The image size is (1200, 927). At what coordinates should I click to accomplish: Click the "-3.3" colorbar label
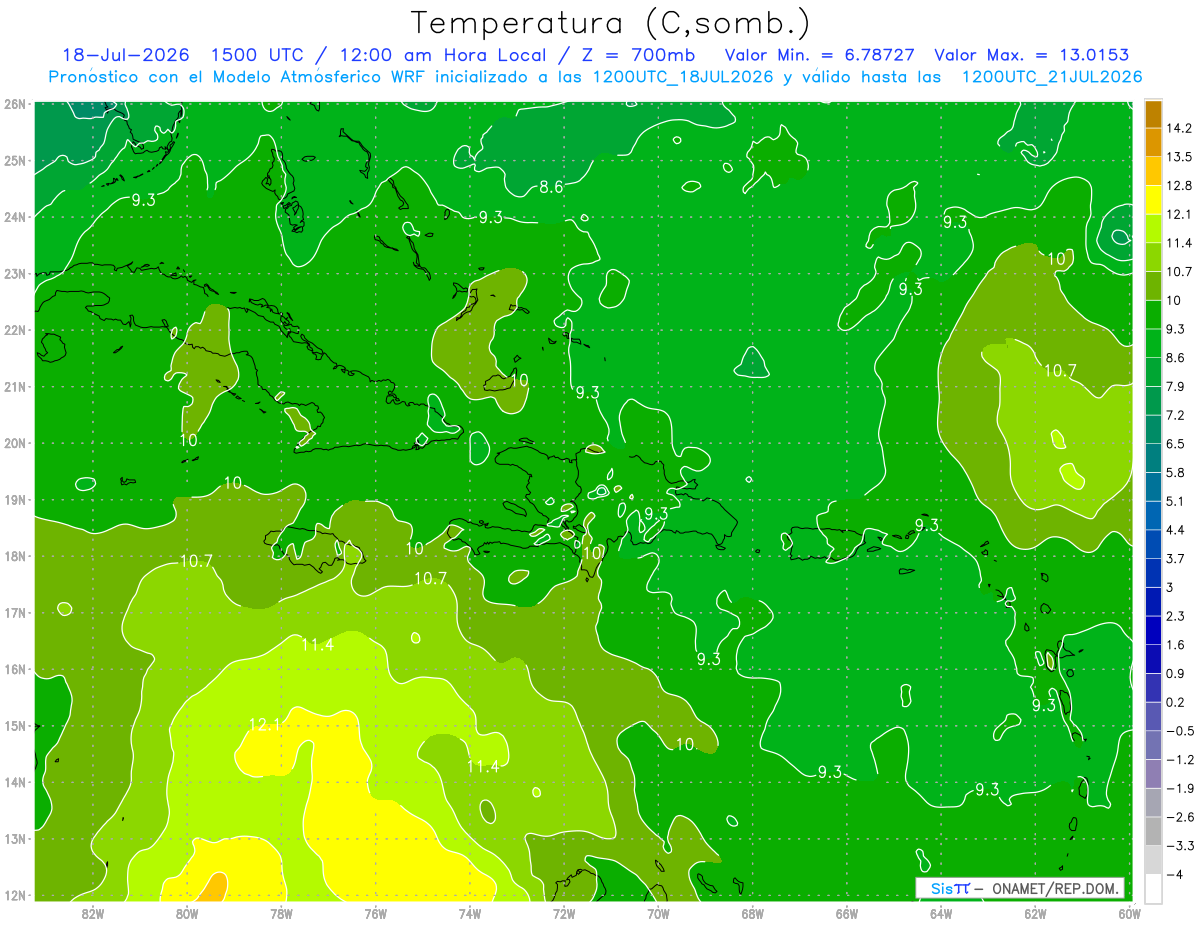1180,845
